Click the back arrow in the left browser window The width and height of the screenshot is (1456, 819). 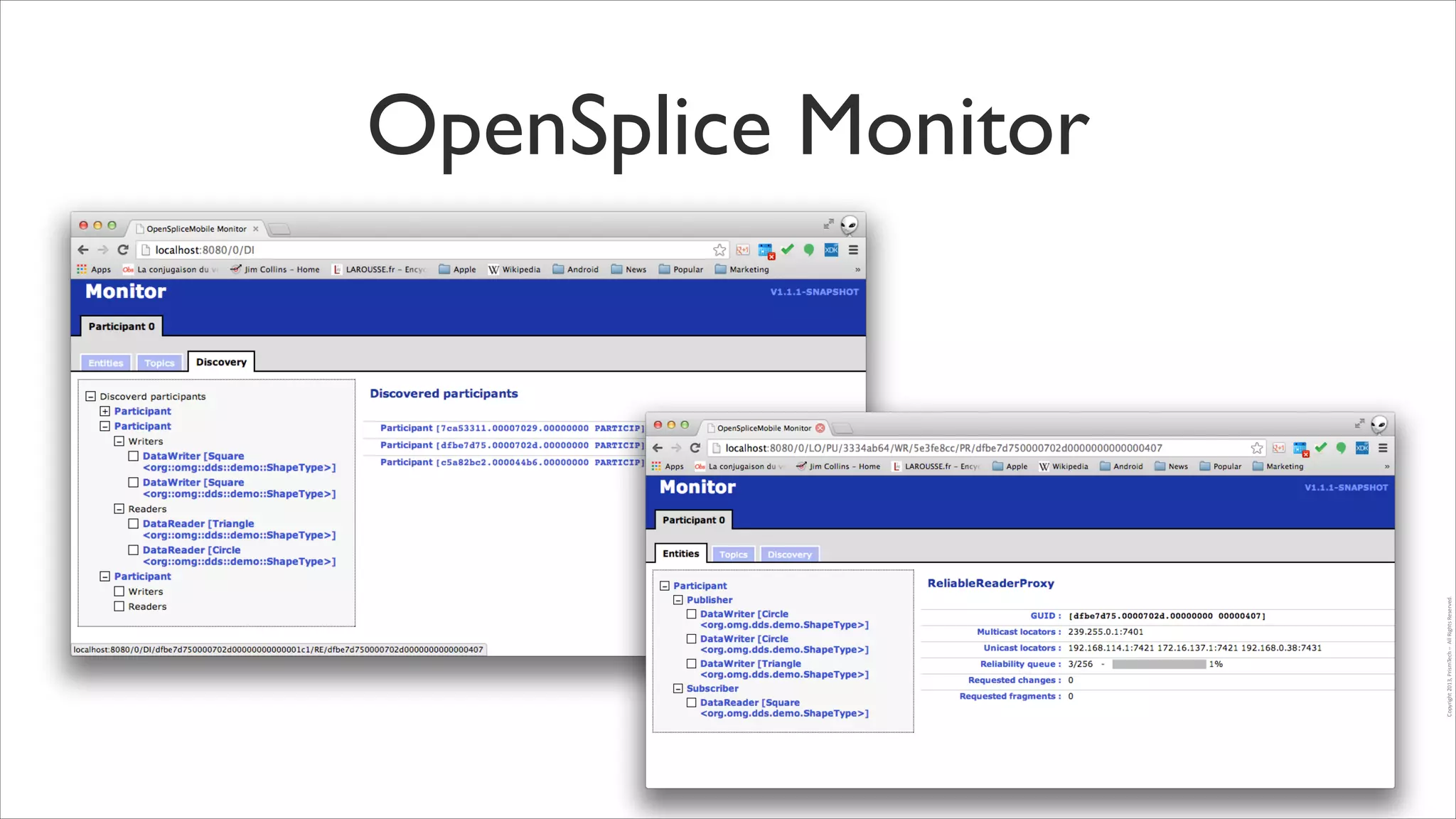(83, 250)
